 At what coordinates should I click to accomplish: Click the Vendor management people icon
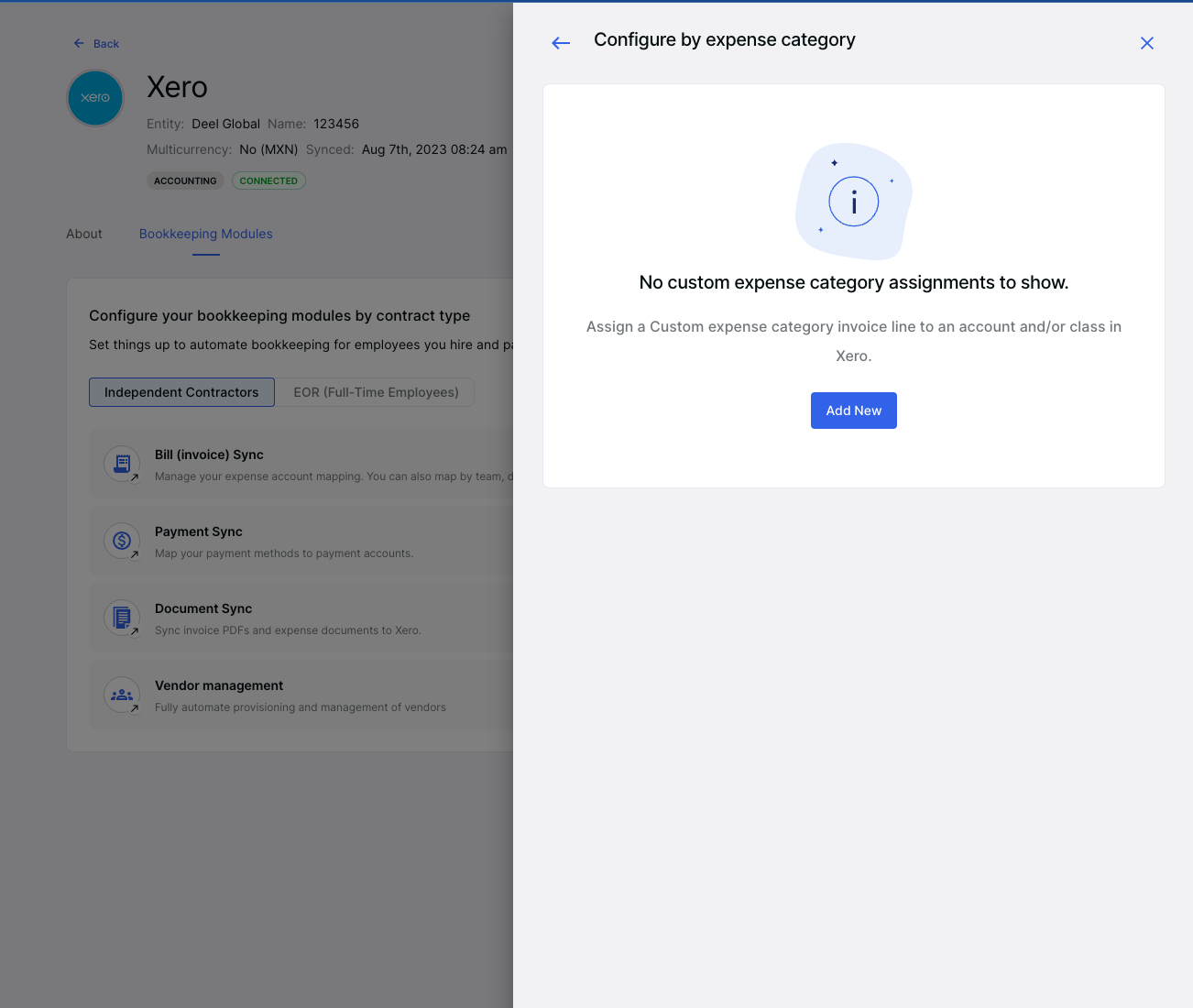tap(122, 695)
